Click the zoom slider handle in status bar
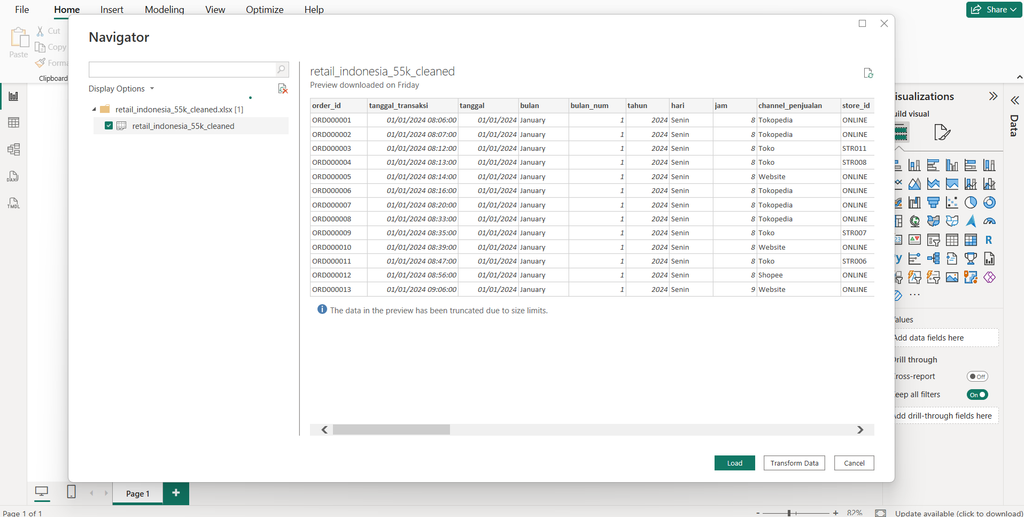This screenshot has width=1024, height=517. pos(790,513)
